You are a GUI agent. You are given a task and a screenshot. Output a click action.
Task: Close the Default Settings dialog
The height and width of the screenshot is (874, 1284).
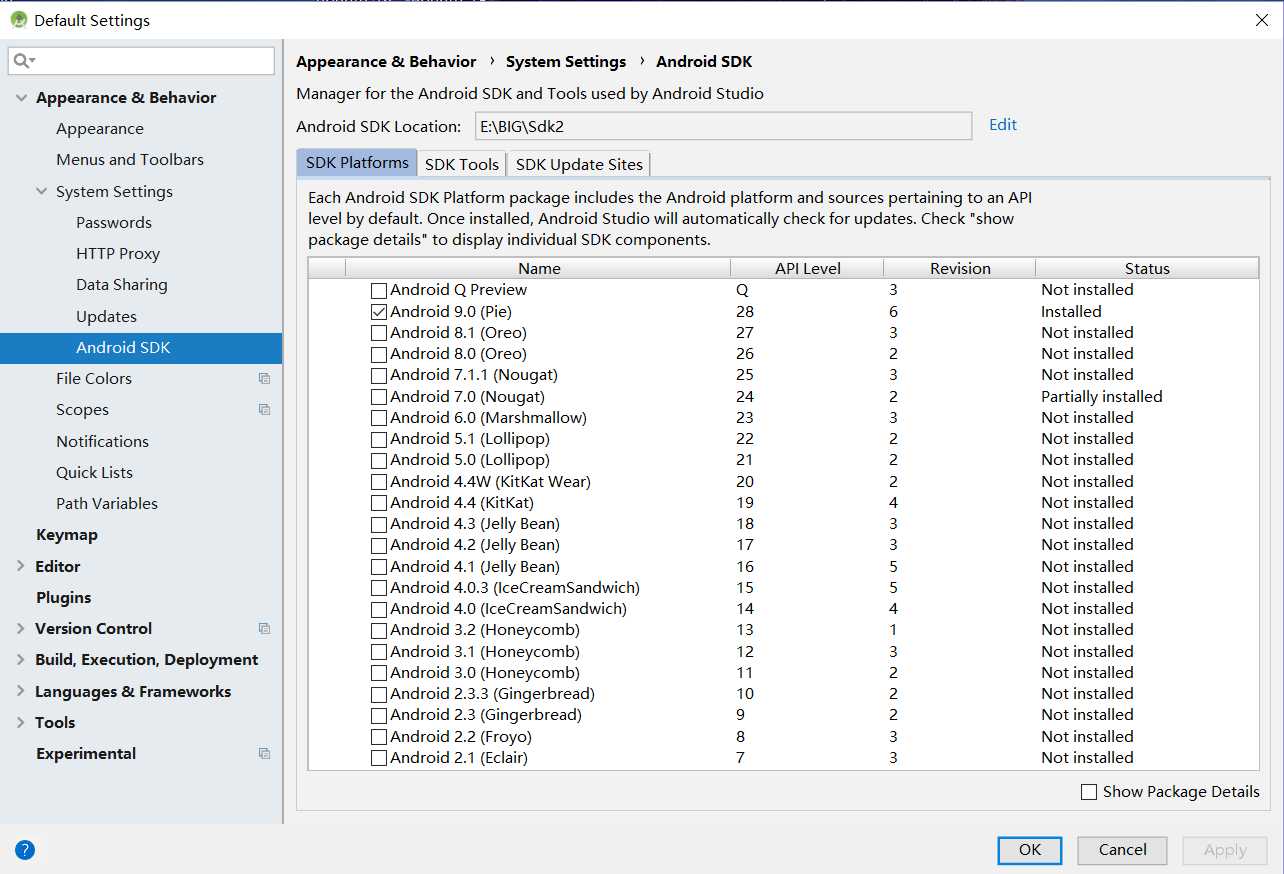[1261, 20]
